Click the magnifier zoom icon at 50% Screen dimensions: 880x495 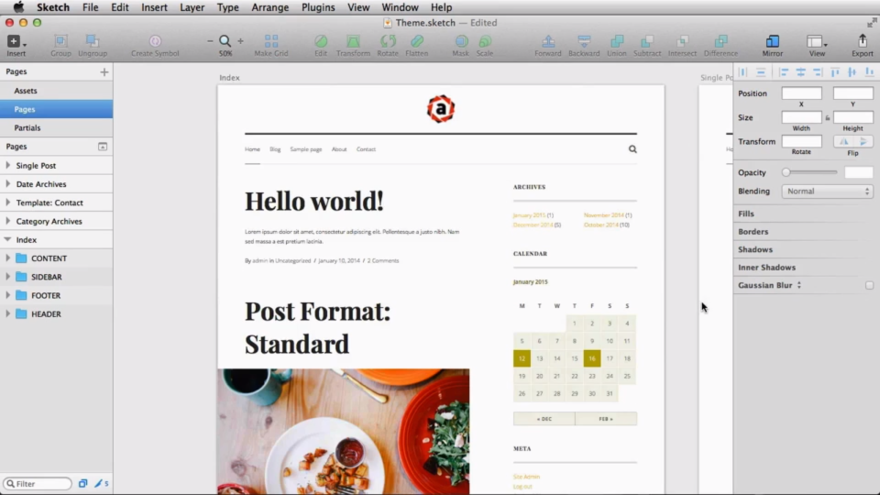pyautogui.click(x=225, y=41)
